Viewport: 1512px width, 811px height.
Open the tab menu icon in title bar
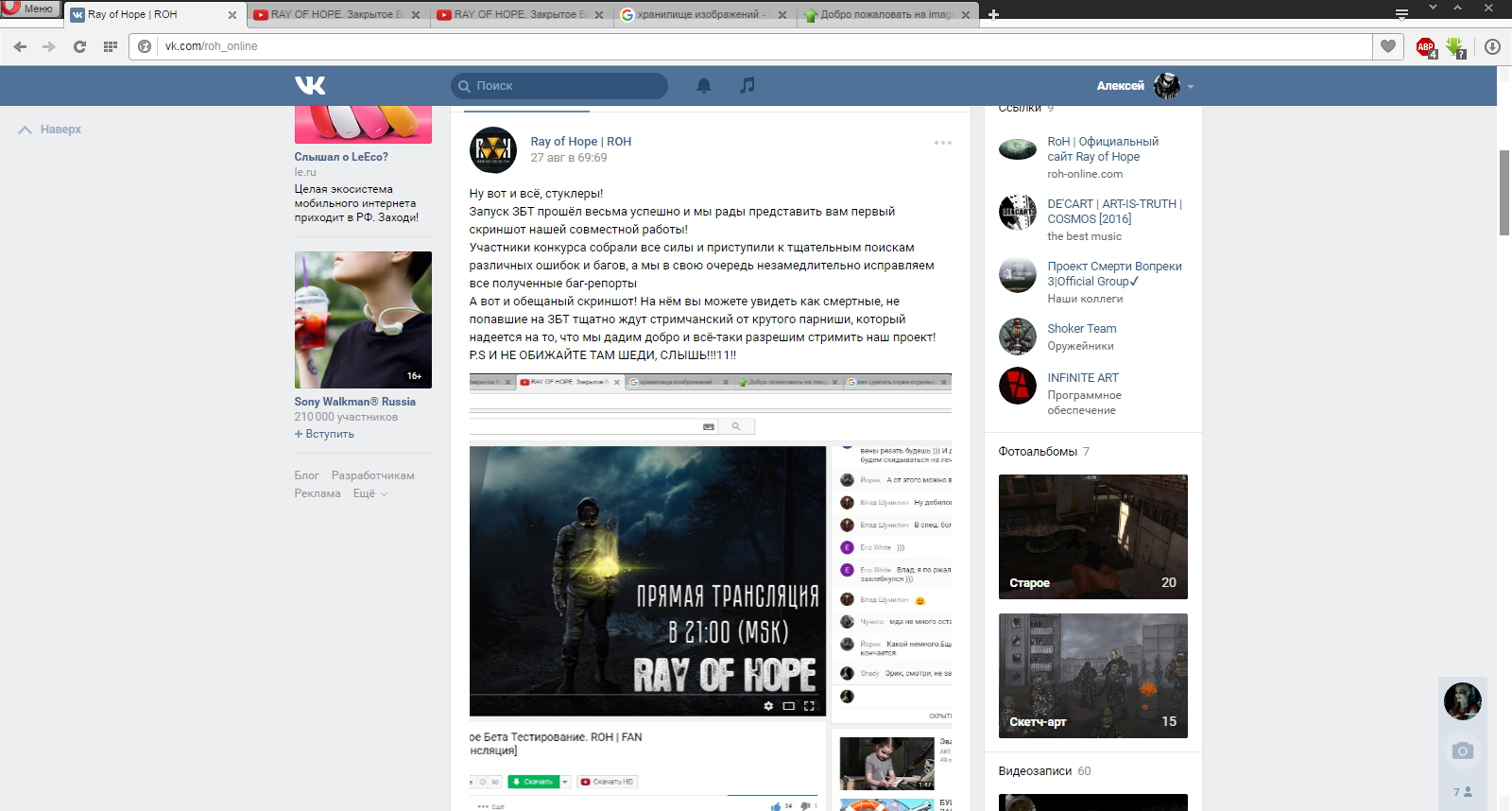click(x=1401, y=13)
